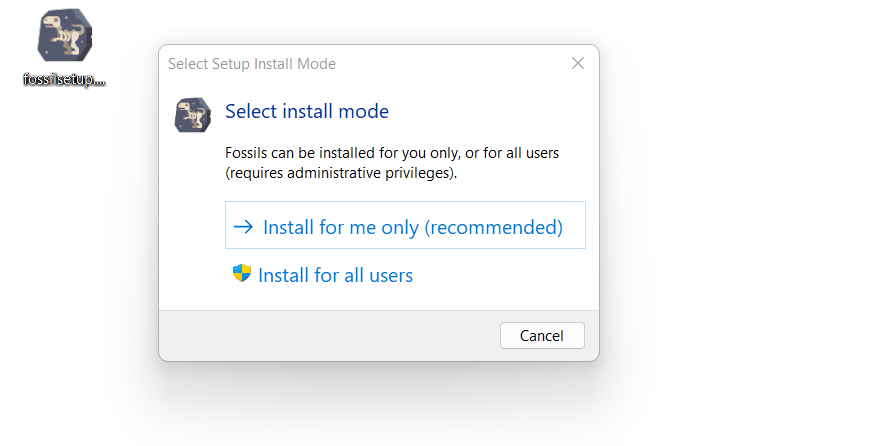The image size is (888, 446).
Task: Choose Install for all users
Action: tap(335, 275)
